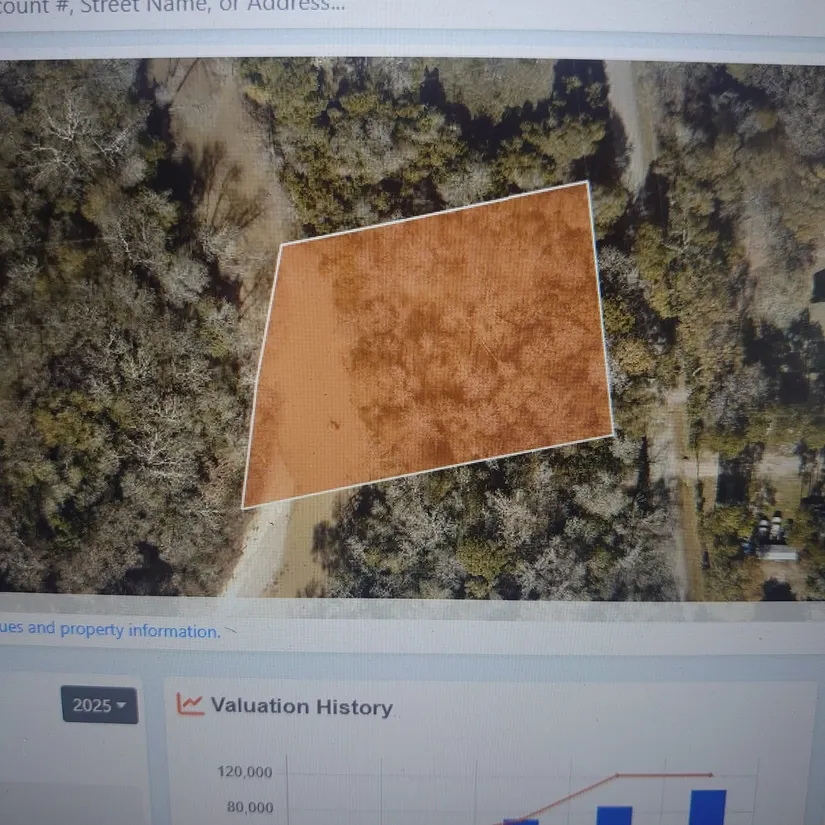Screen dimensions: 825x825
Task: Click the Valuation History heading text
Action: coord(301,707)
